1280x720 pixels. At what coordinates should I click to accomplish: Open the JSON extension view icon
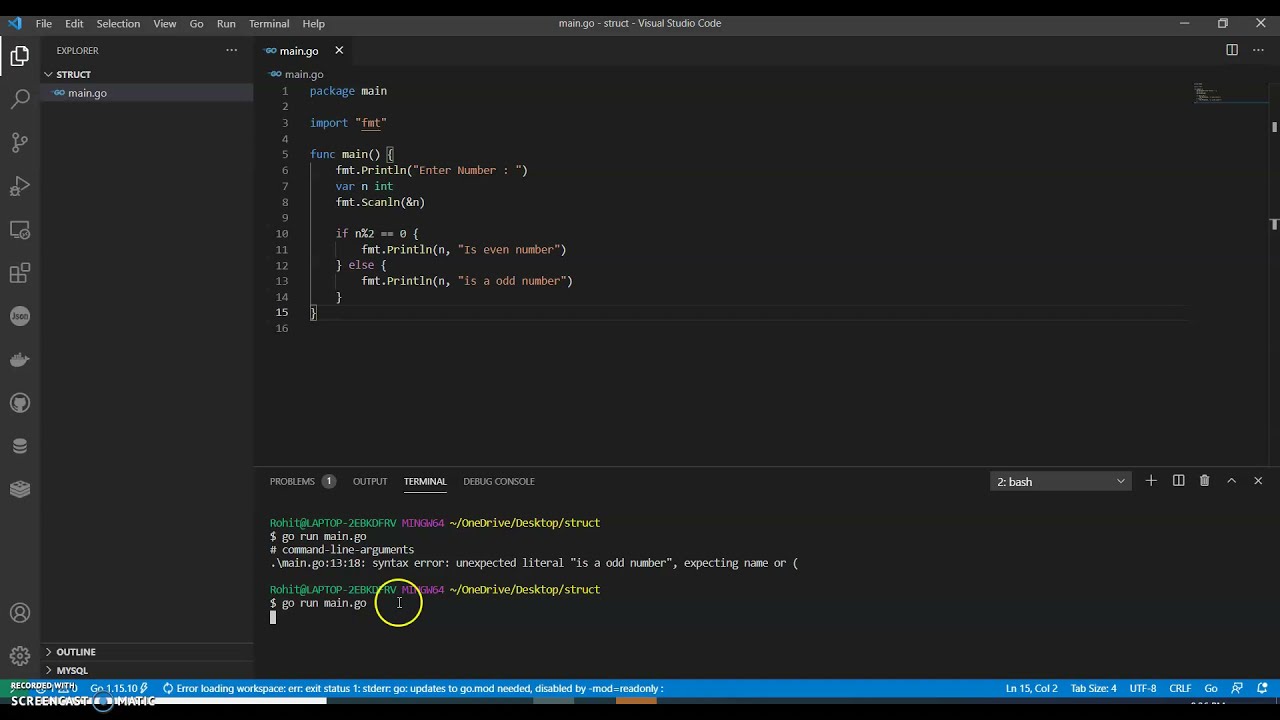[x=20, y=316]
